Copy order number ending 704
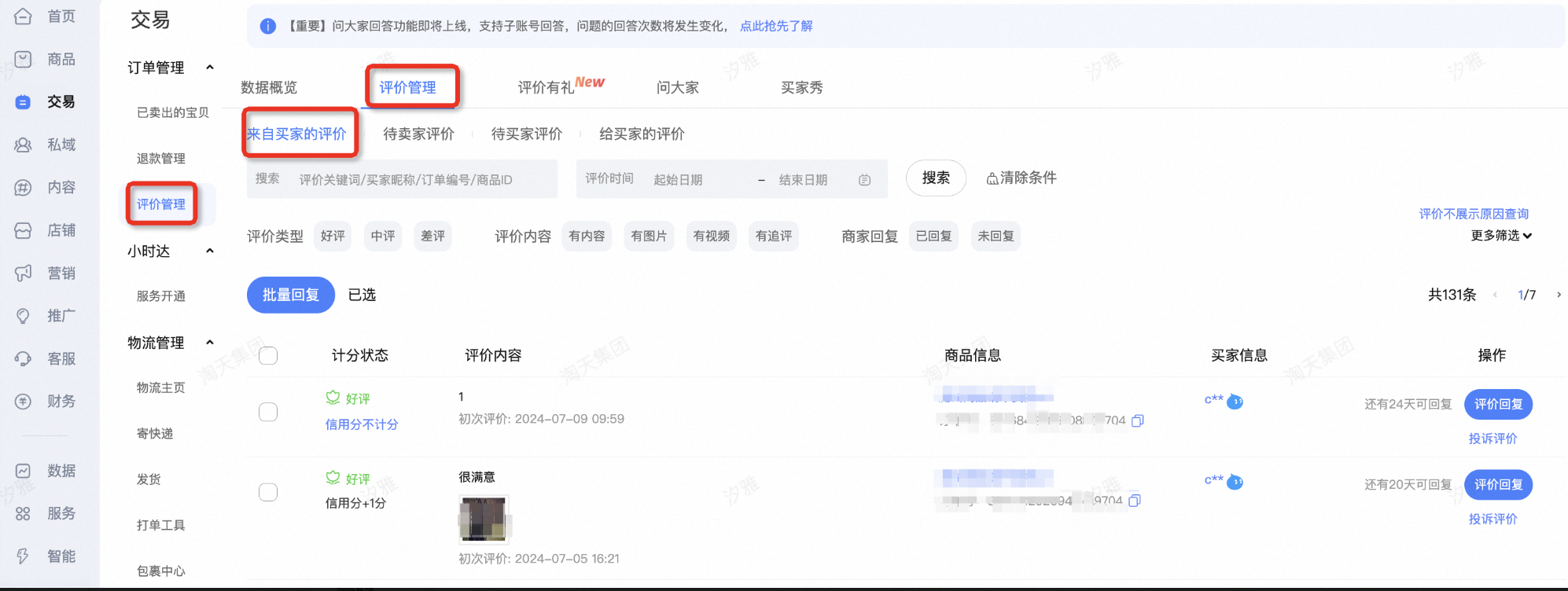The height and width of the screenshot is (591, 1568). (x=1137, y=421)
